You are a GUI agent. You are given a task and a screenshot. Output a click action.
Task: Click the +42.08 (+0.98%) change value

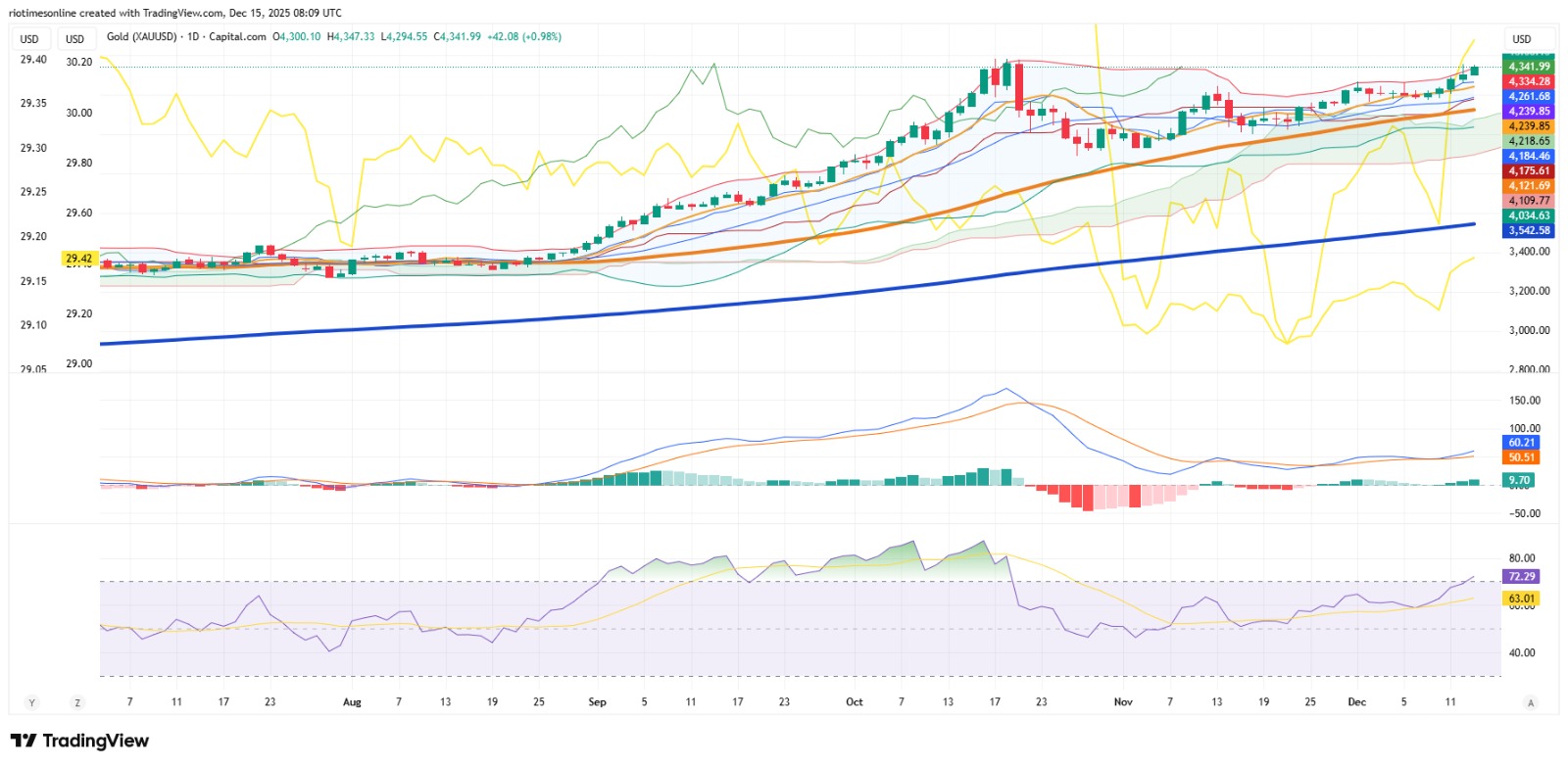pos(524,36)
